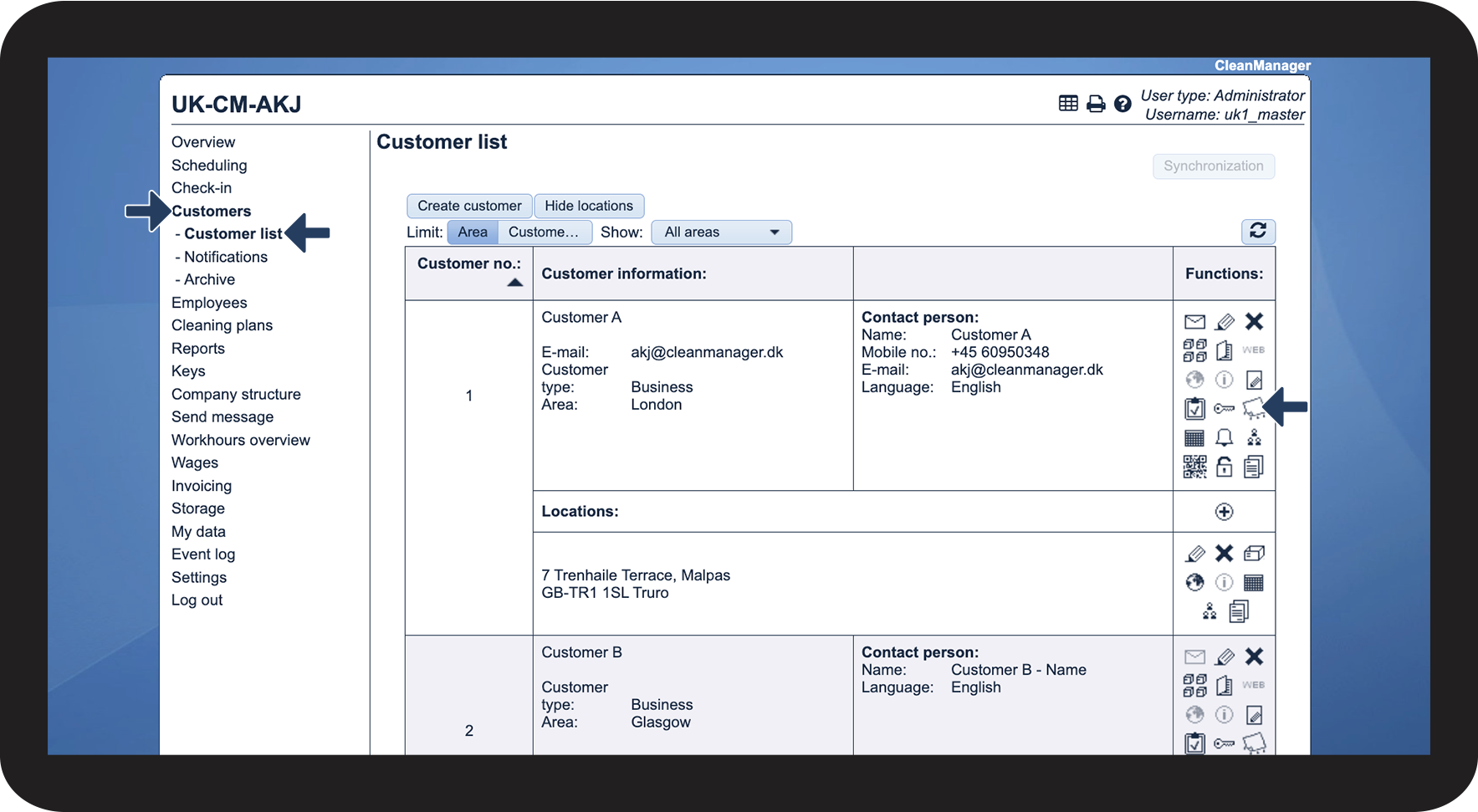Click the padlock icon for Customer A
This screenshot has height=812, width=1478.
click(1224, 467)
